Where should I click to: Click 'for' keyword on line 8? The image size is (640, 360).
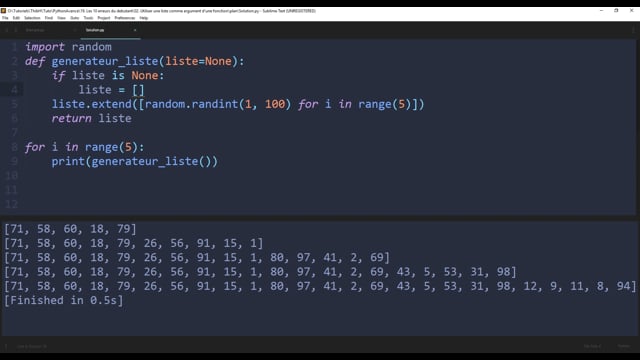tap(35, 147)
